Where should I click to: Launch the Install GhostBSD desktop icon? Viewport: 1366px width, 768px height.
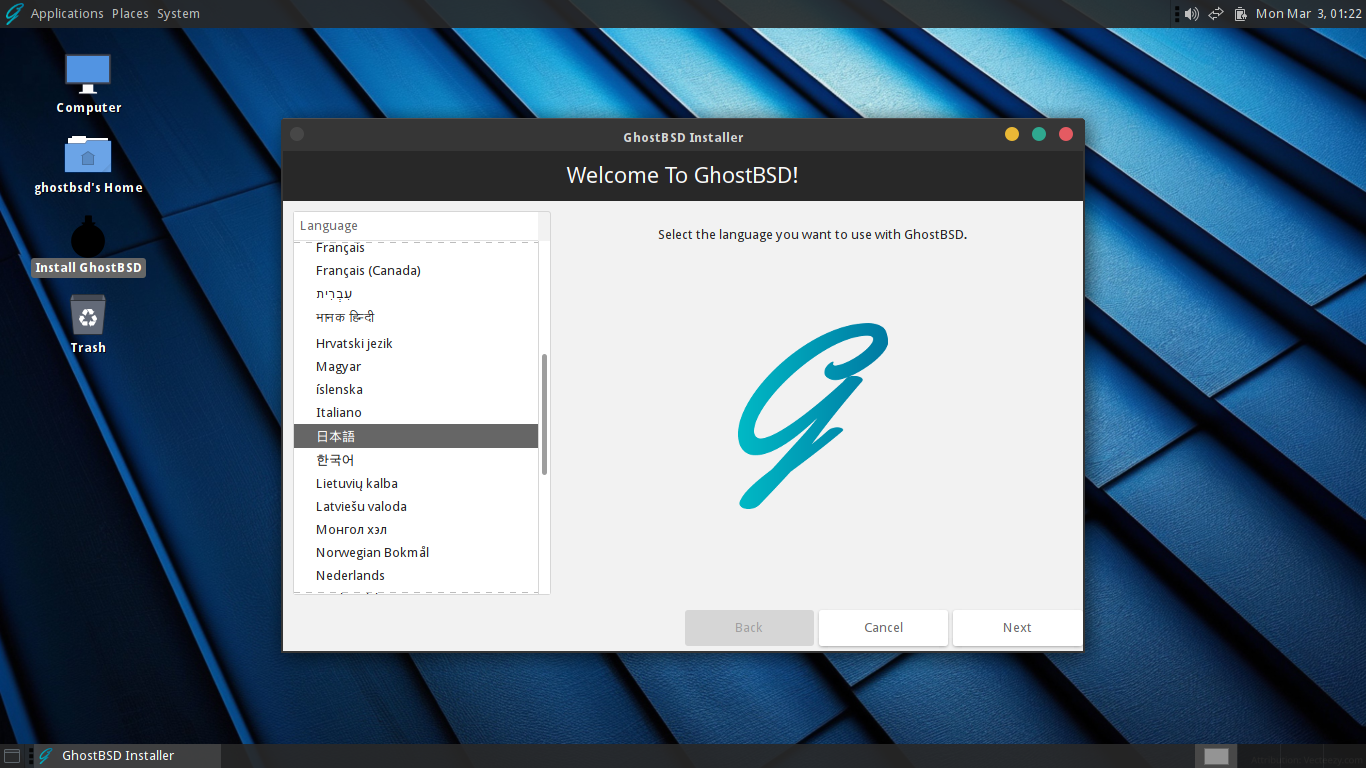click(88, 240)
